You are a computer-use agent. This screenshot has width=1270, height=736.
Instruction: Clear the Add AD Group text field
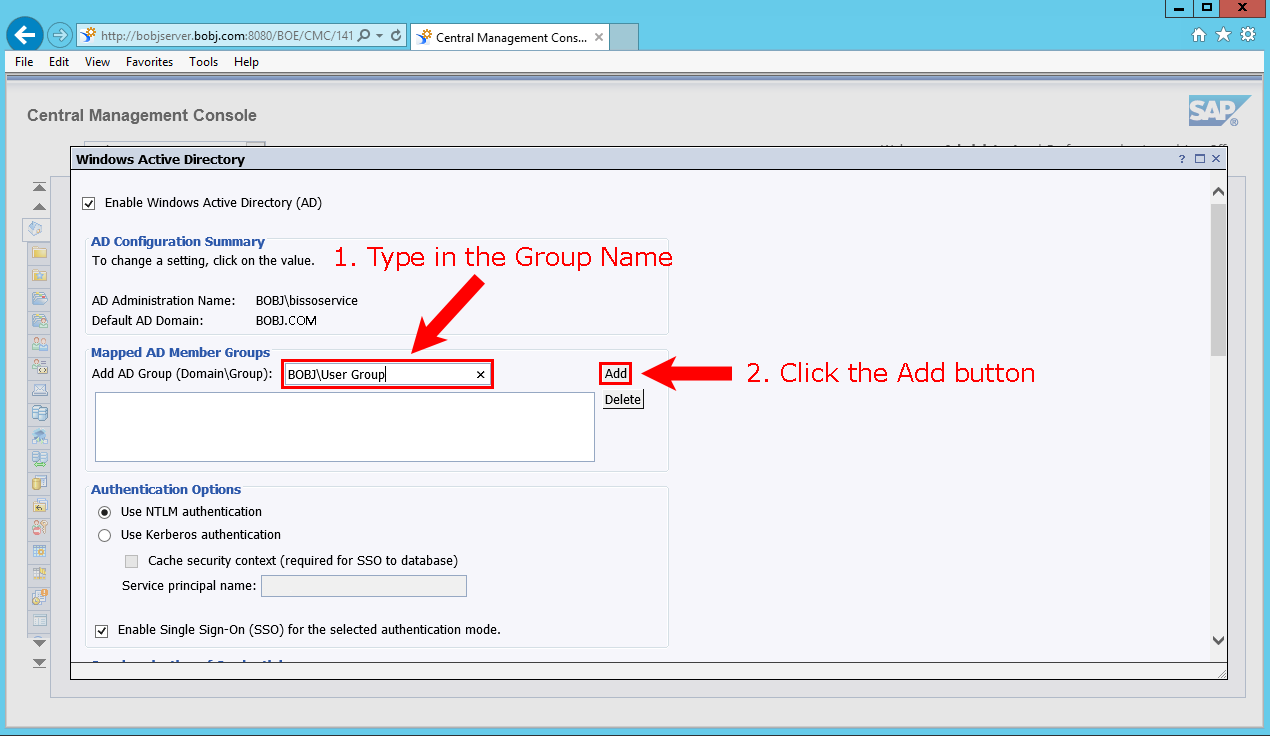point(480,374)
